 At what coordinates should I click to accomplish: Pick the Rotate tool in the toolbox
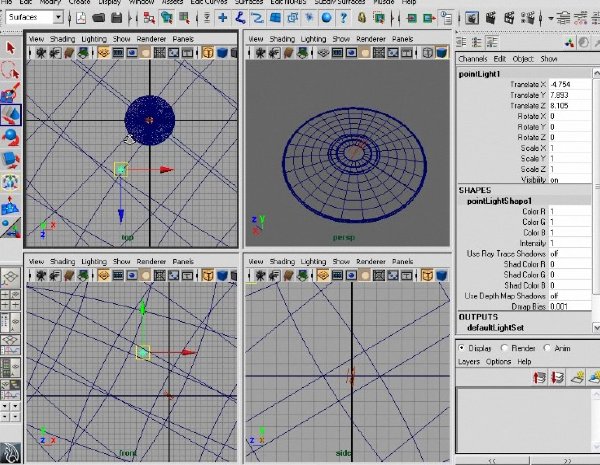[x=10, y=137]
